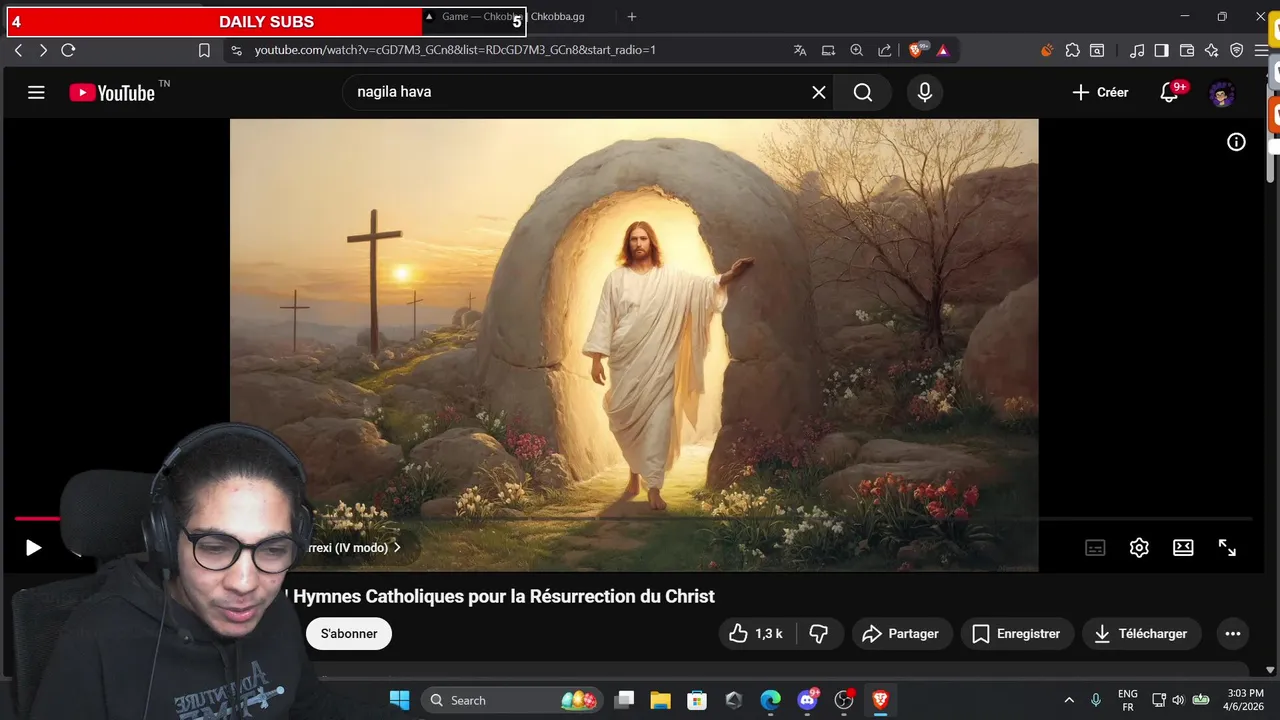Click the S'abonner button
Viewport: 1280px width, 720px height.
(x=349, y=634)
